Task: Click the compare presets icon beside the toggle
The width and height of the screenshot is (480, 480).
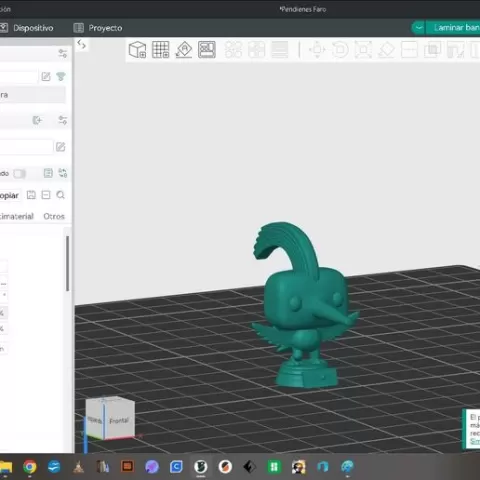Action: (63, 173)
